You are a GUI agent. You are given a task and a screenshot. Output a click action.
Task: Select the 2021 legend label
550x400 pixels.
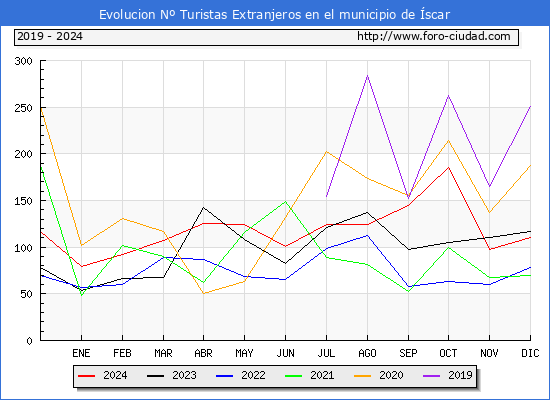(x=322, y=375)
